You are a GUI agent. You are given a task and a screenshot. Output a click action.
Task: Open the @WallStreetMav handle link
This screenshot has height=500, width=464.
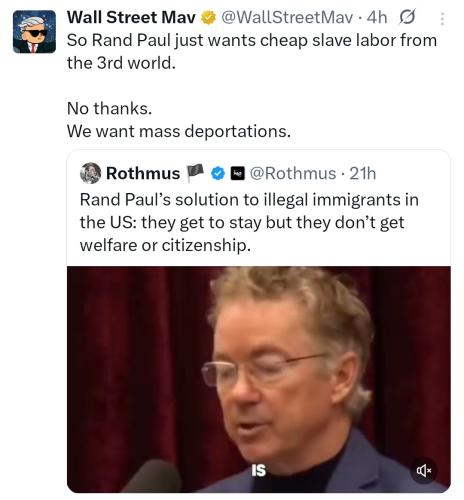click(x=287, y=17)
